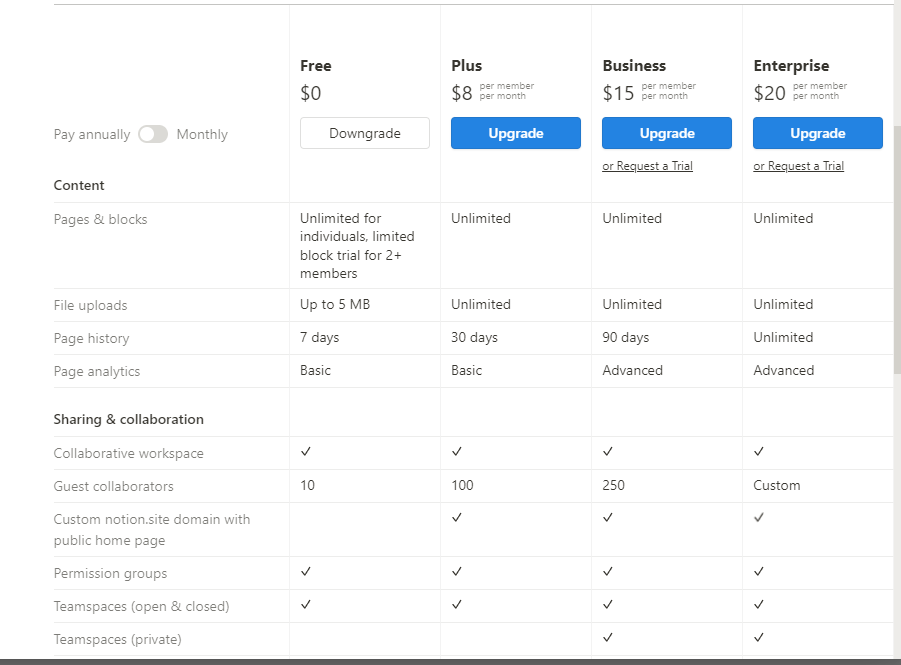901x665 pixels.
Task: Click the Pages & blocks row label
Action: (101, 220)
